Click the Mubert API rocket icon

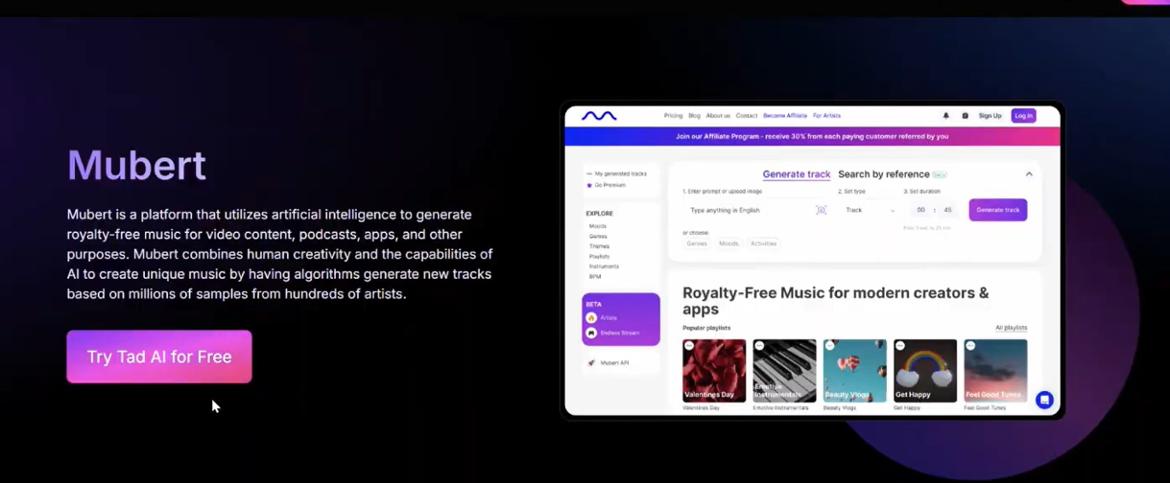click(591, 363)
